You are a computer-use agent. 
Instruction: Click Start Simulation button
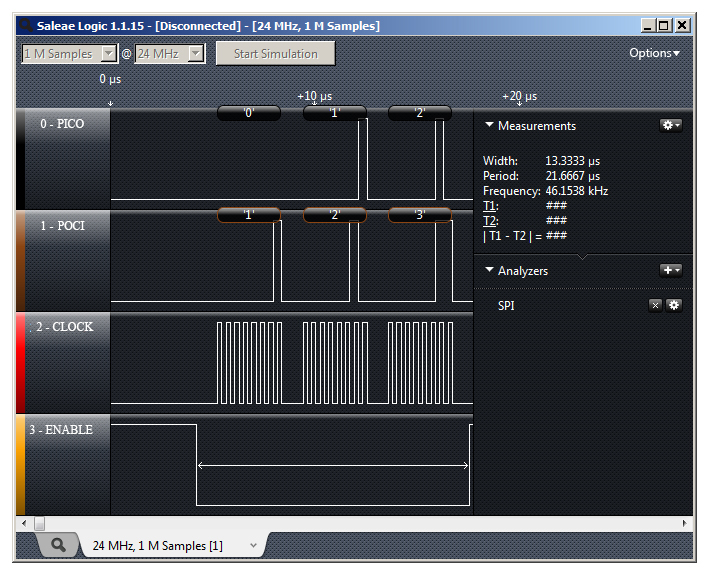click(x=275, y=54)
